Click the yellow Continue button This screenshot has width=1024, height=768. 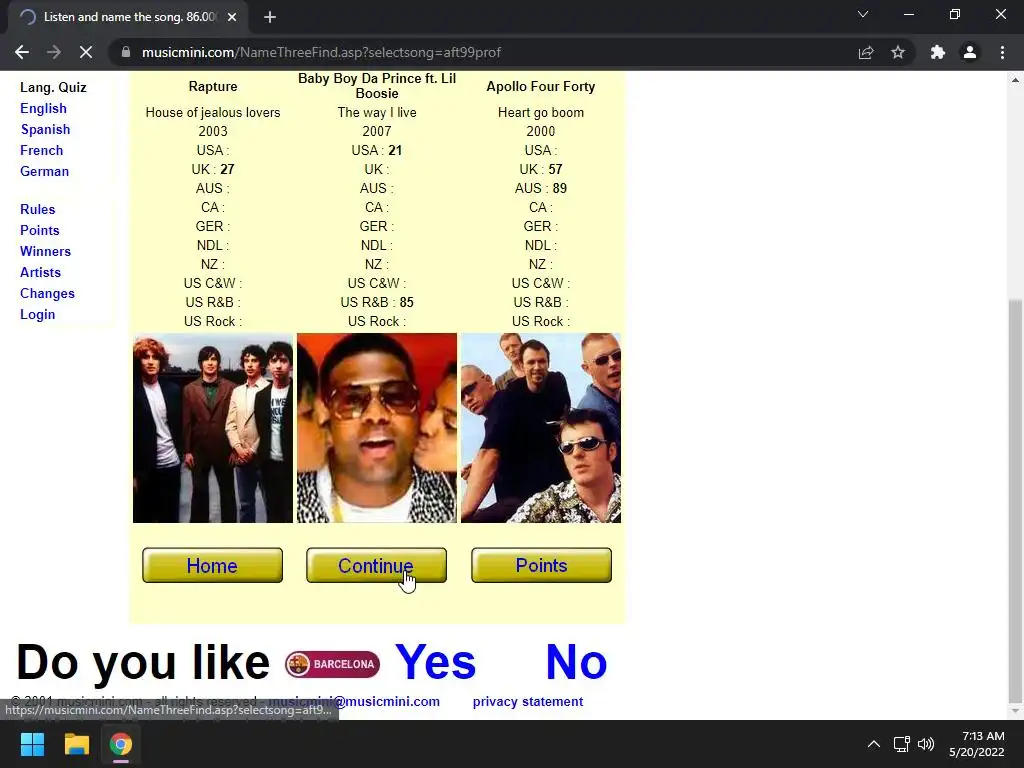[376, 565]
